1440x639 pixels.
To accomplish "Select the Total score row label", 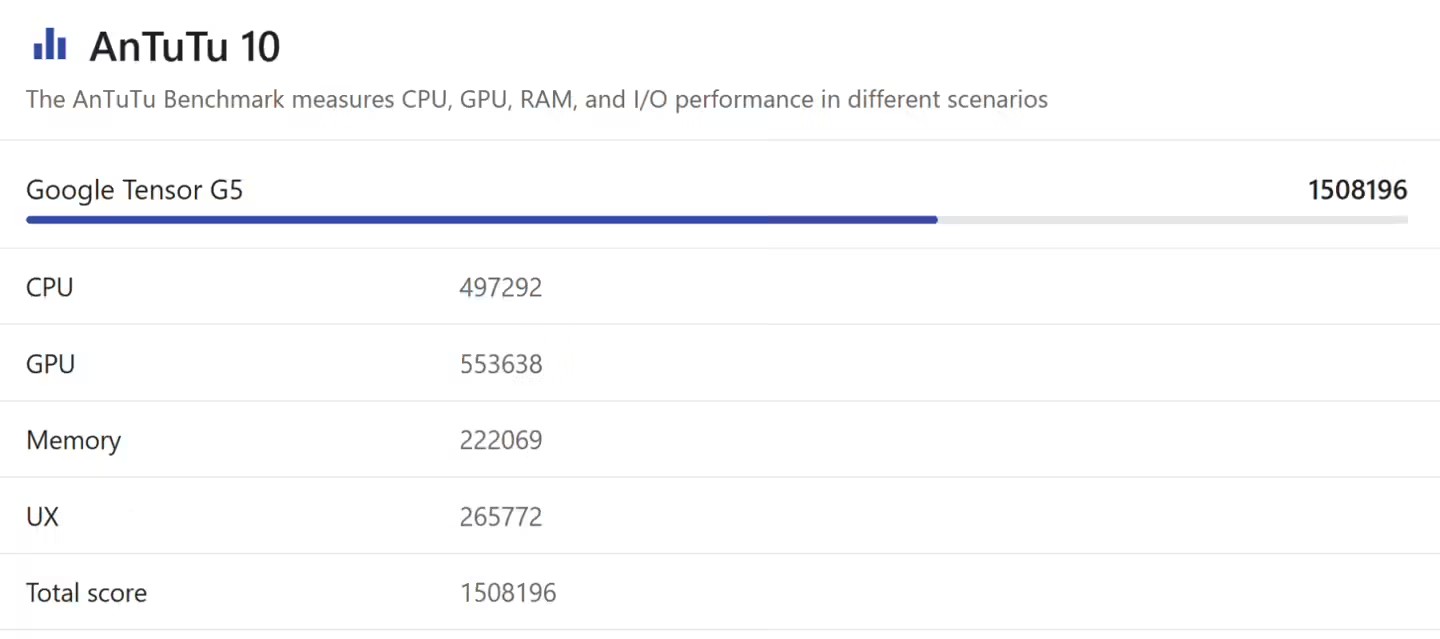I will click(x=86, y=593).
